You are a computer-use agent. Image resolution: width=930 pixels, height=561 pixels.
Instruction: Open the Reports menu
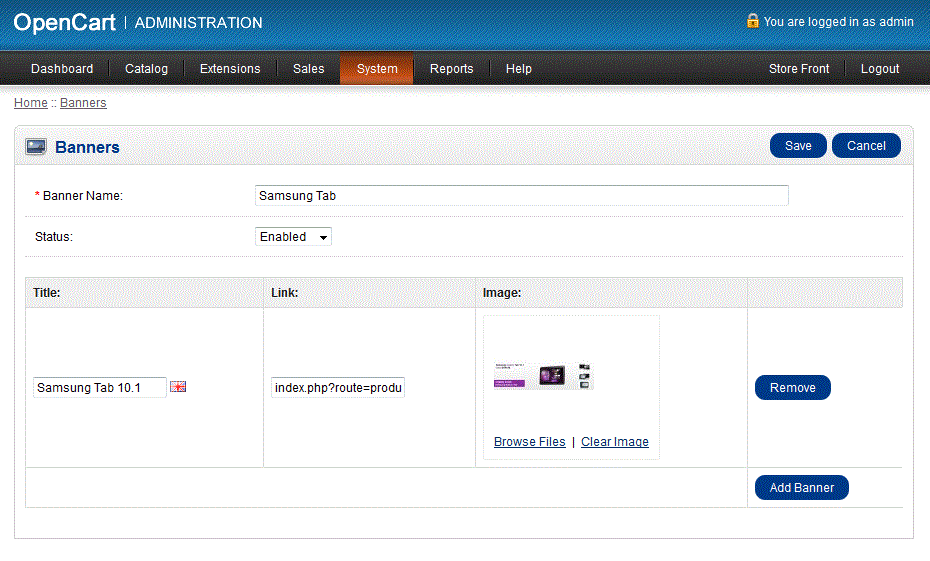click(451, 69)
